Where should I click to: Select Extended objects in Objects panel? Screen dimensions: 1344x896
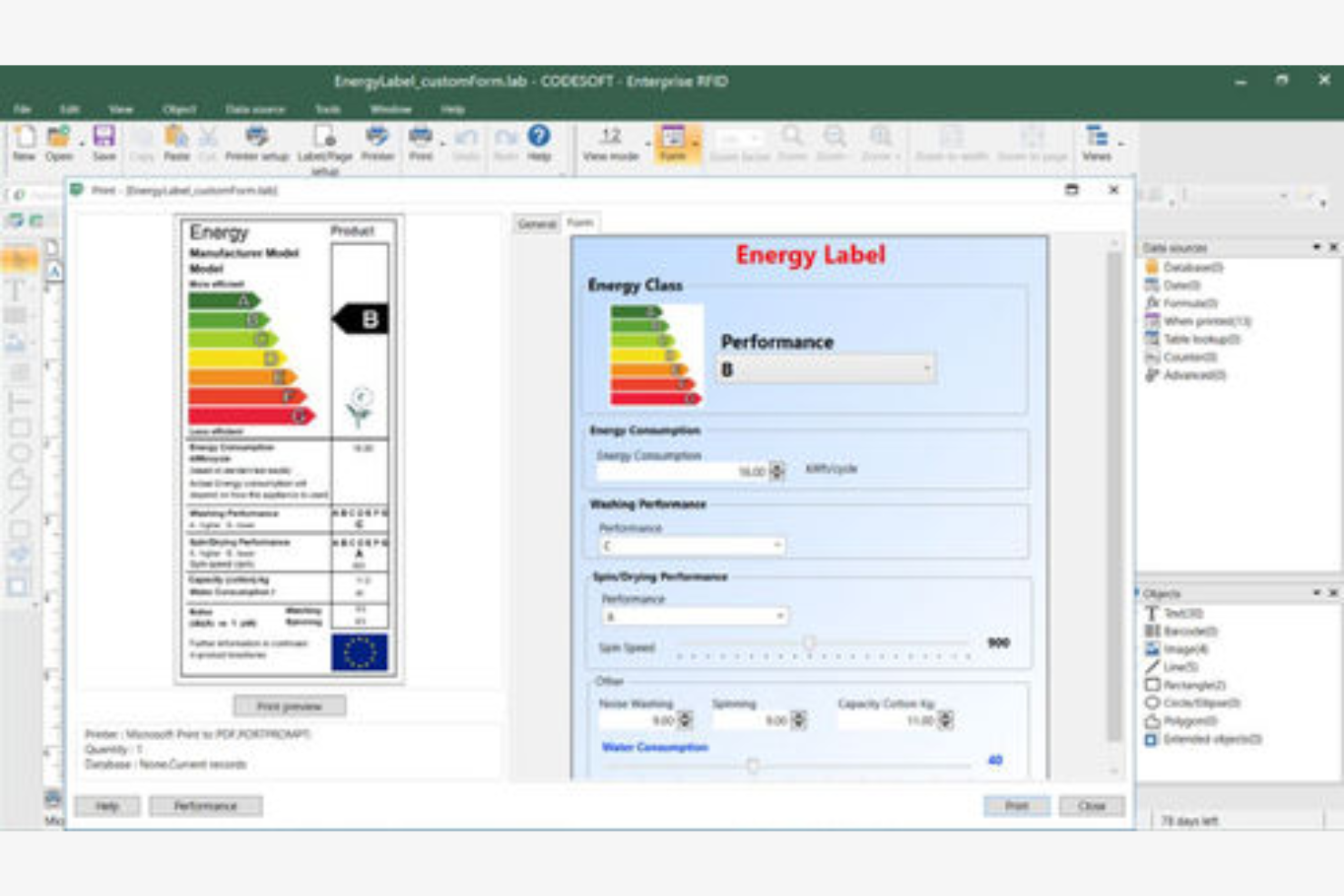(1203, 739)
